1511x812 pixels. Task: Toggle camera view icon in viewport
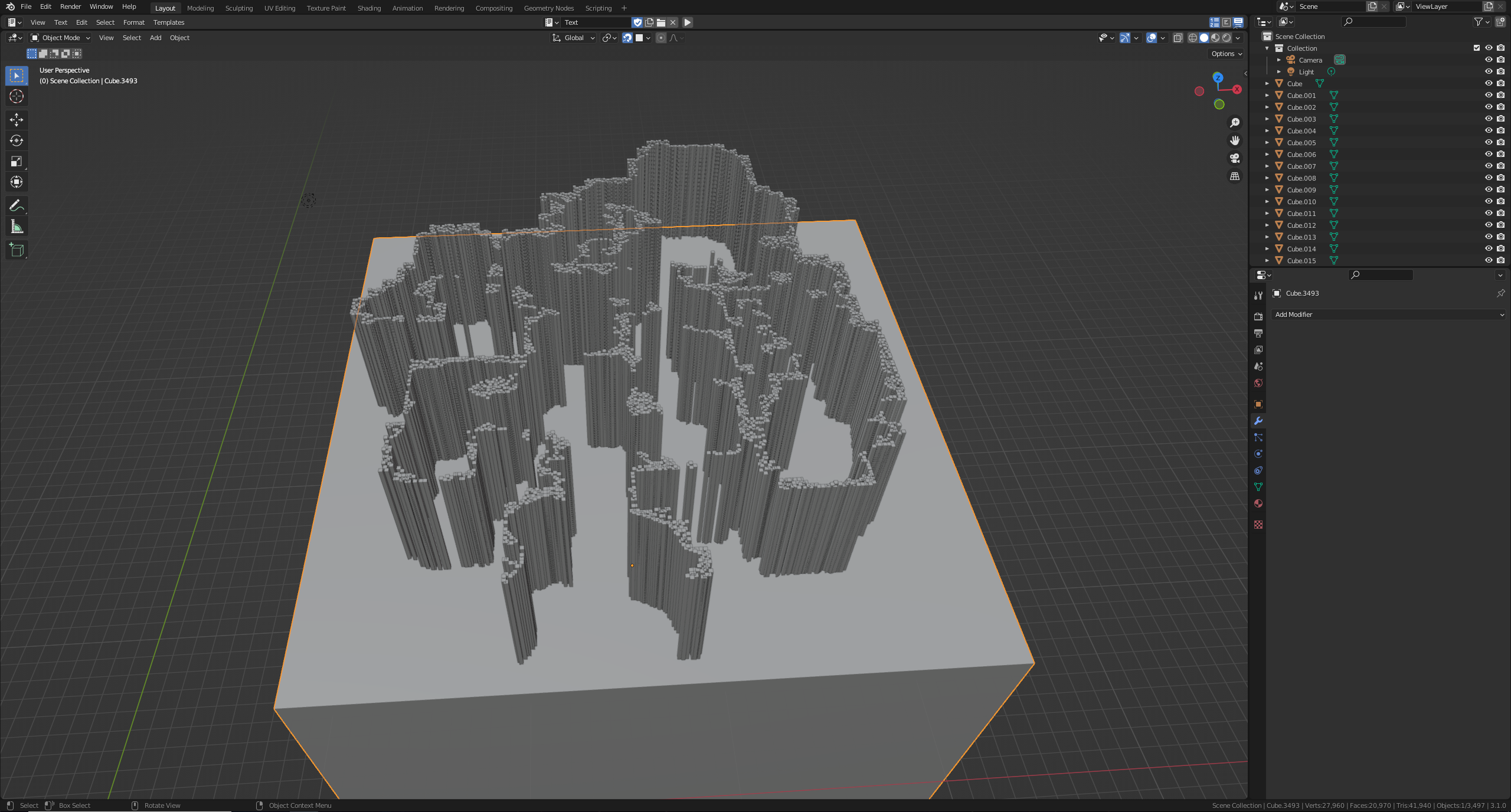pyautogui.click(x=1234, y=158)
